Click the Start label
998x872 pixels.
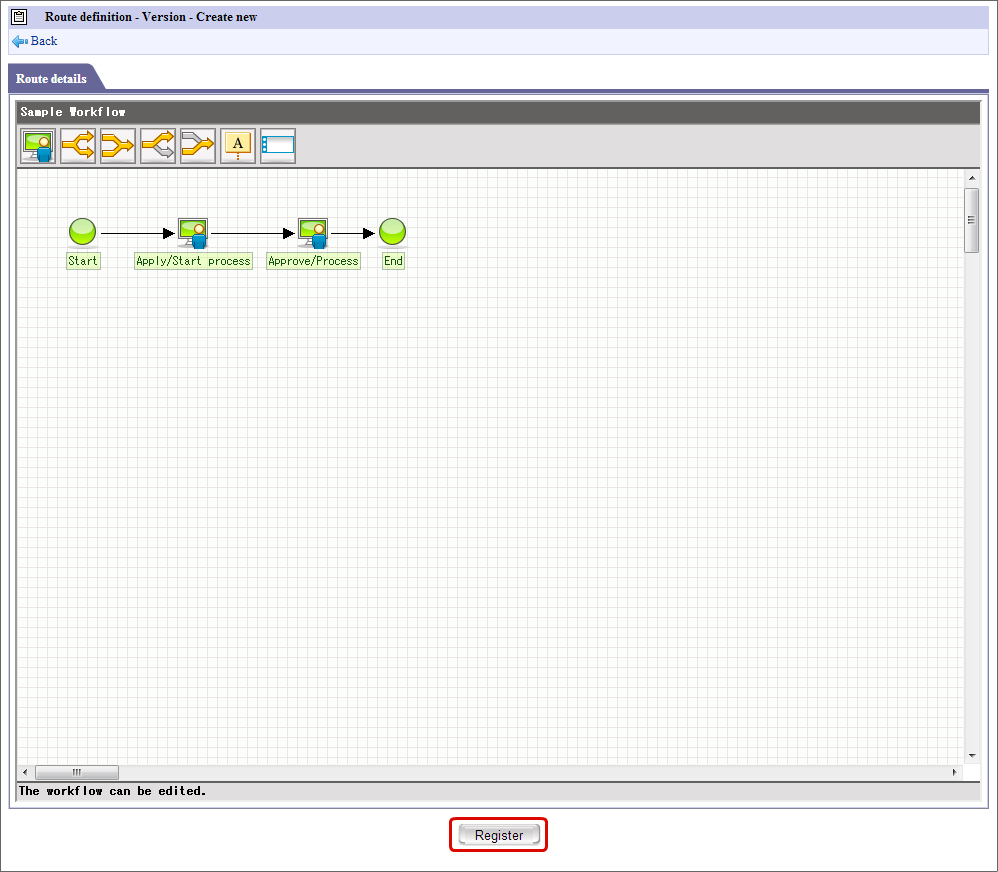(83, 261)
